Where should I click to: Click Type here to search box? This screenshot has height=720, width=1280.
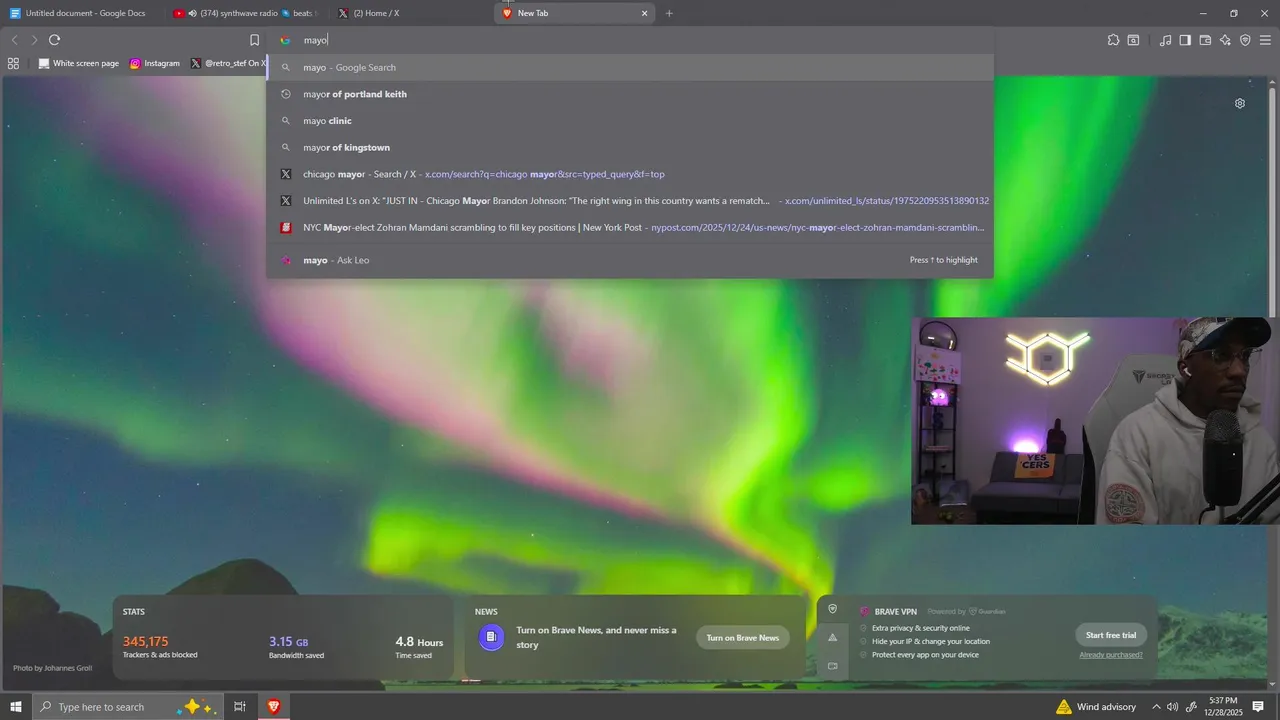(127, 707)
